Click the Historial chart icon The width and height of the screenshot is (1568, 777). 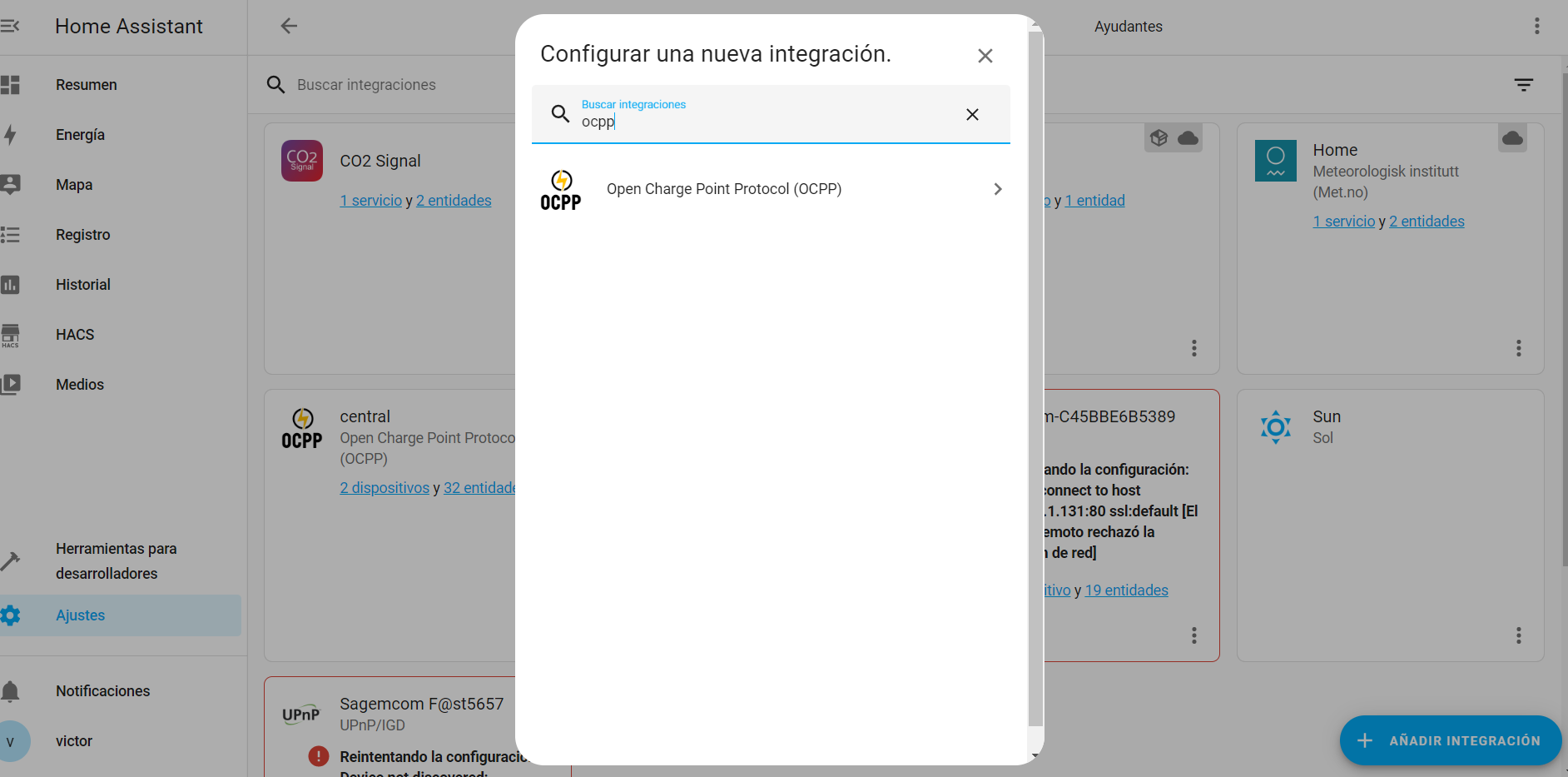point(10,285)
